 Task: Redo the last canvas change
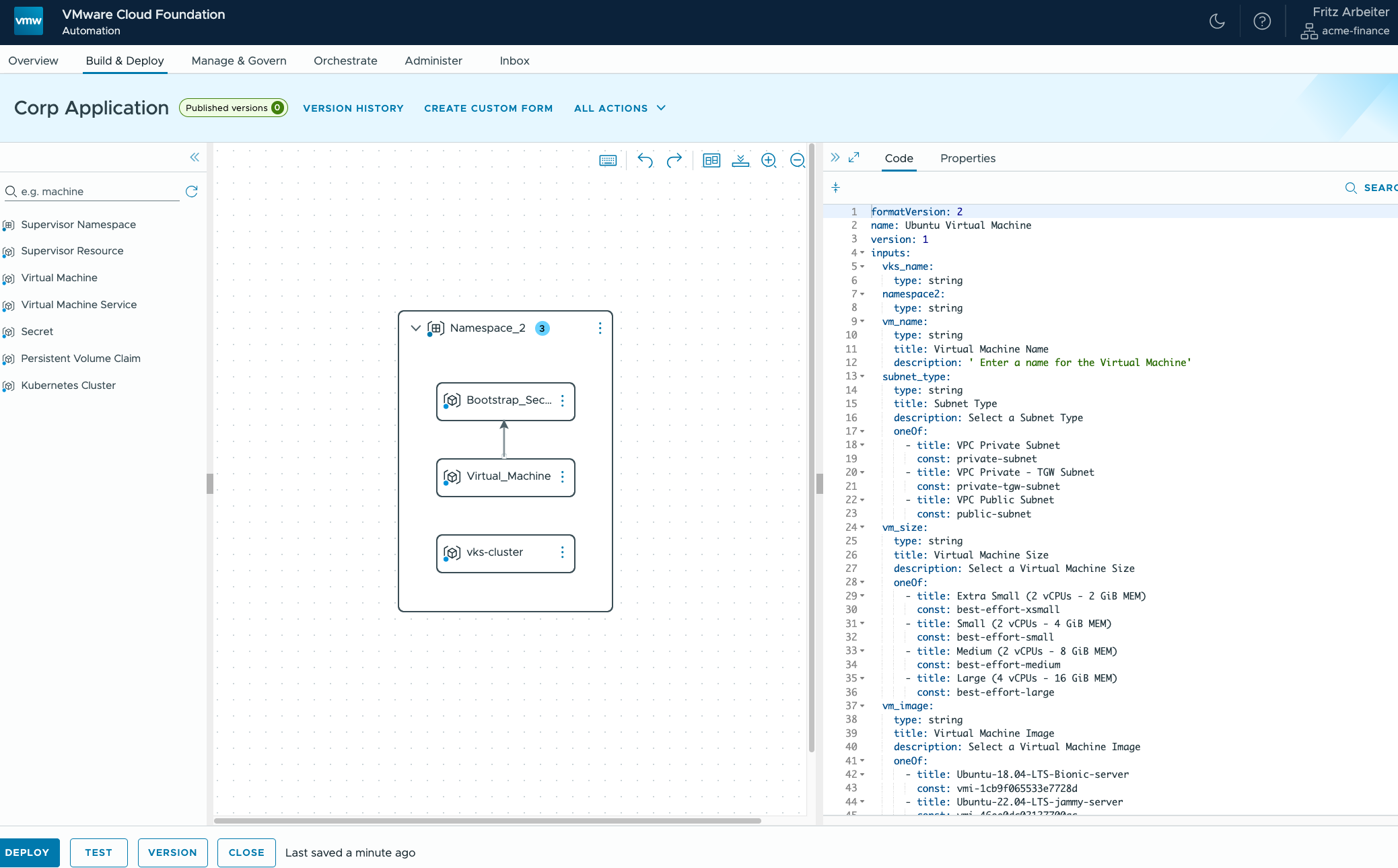(674, 160)
